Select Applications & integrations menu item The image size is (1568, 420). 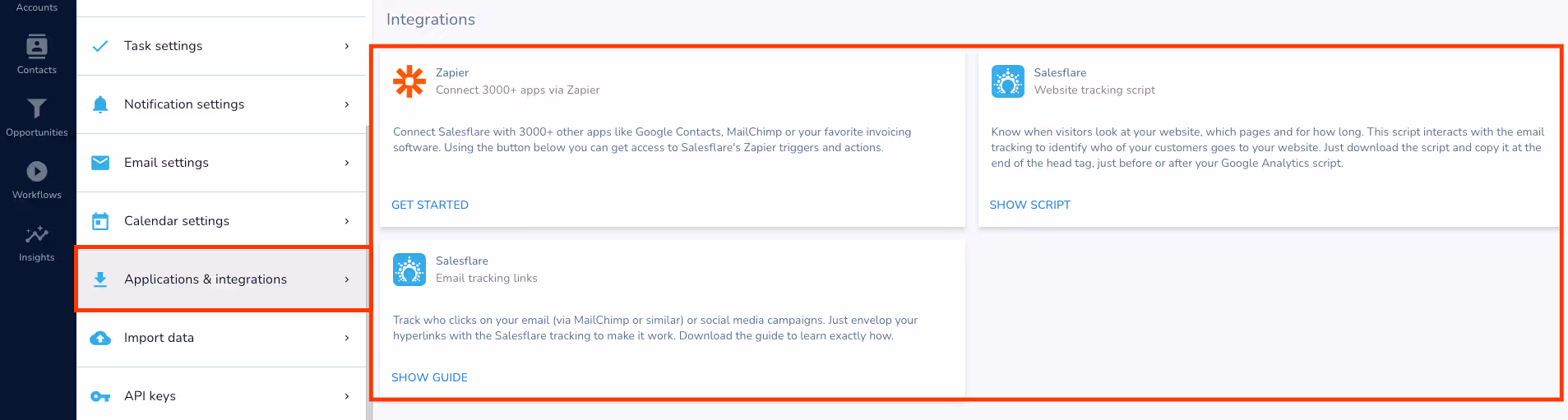coord(221,279)
